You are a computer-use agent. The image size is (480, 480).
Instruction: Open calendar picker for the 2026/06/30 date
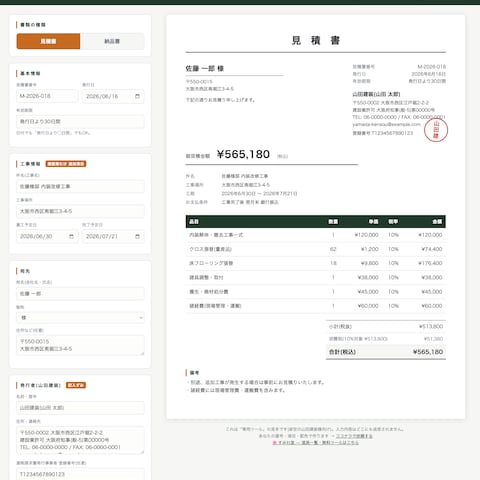[71, 236]
